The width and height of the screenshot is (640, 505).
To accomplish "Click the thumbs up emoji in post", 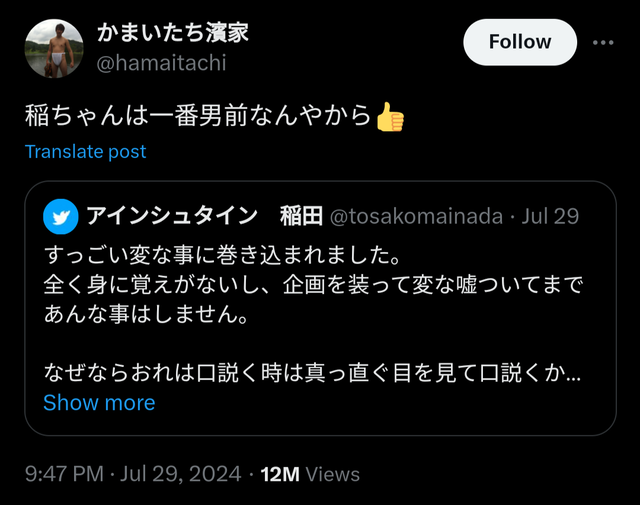I will [390, 117].
